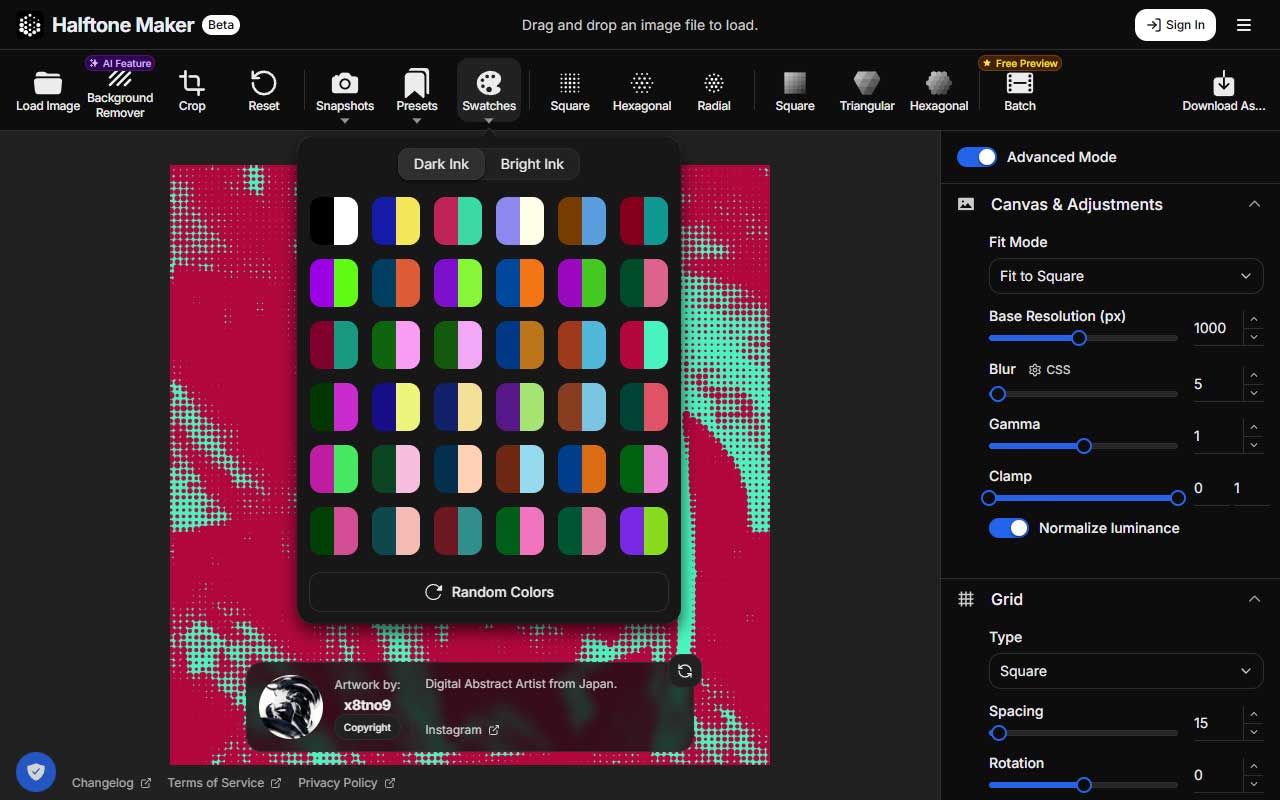The width and height of the screenshot is (1280, 800).
Task: Select the Hexagonal shape icon
Action: [939, 83]
